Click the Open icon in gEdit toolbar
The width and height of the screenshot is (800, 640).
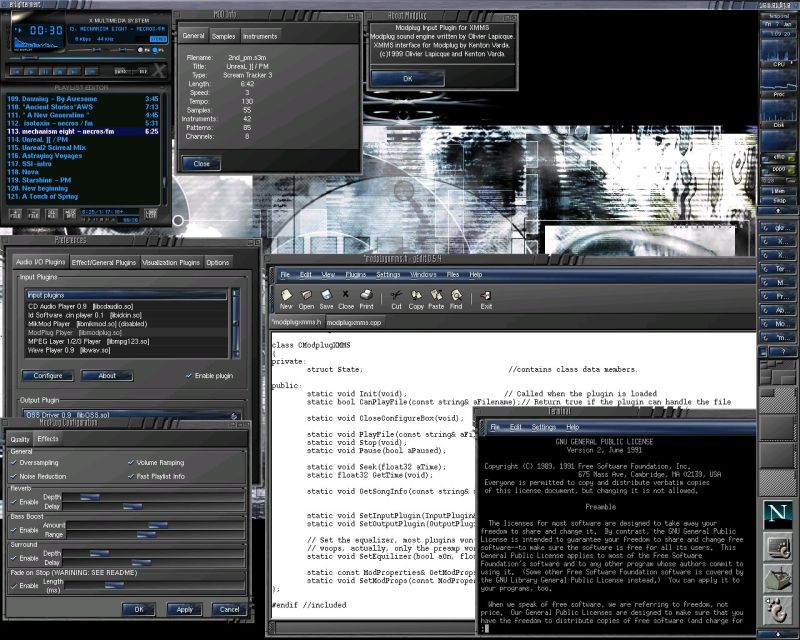(306, 299)
